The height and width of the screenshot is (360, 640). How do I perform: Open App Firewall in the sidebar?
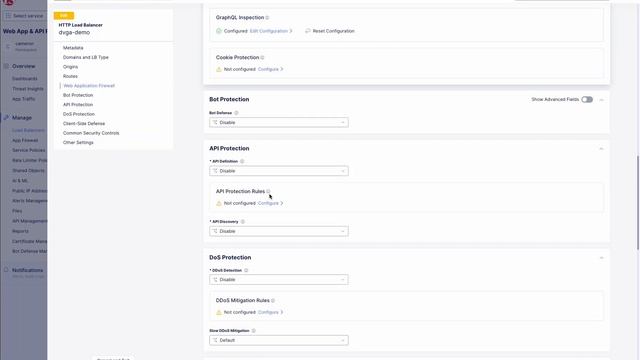click(x=25, y=140)
